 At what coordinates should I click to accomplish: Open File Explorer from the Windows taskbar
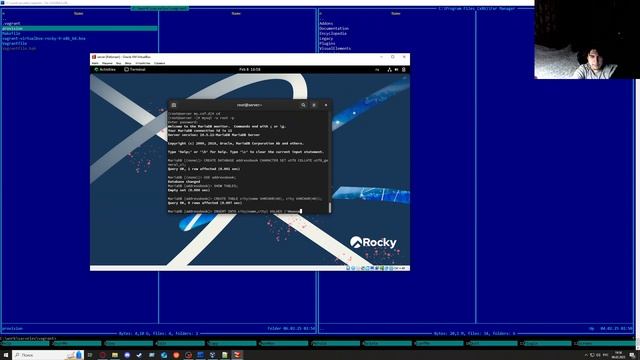click(x=115, y=355)
